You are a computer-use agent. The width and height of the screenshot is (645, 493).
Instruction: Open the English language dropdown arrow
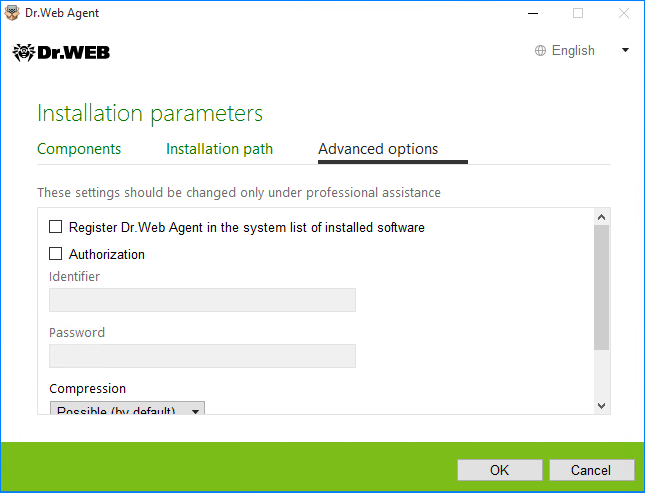point(625,50)
